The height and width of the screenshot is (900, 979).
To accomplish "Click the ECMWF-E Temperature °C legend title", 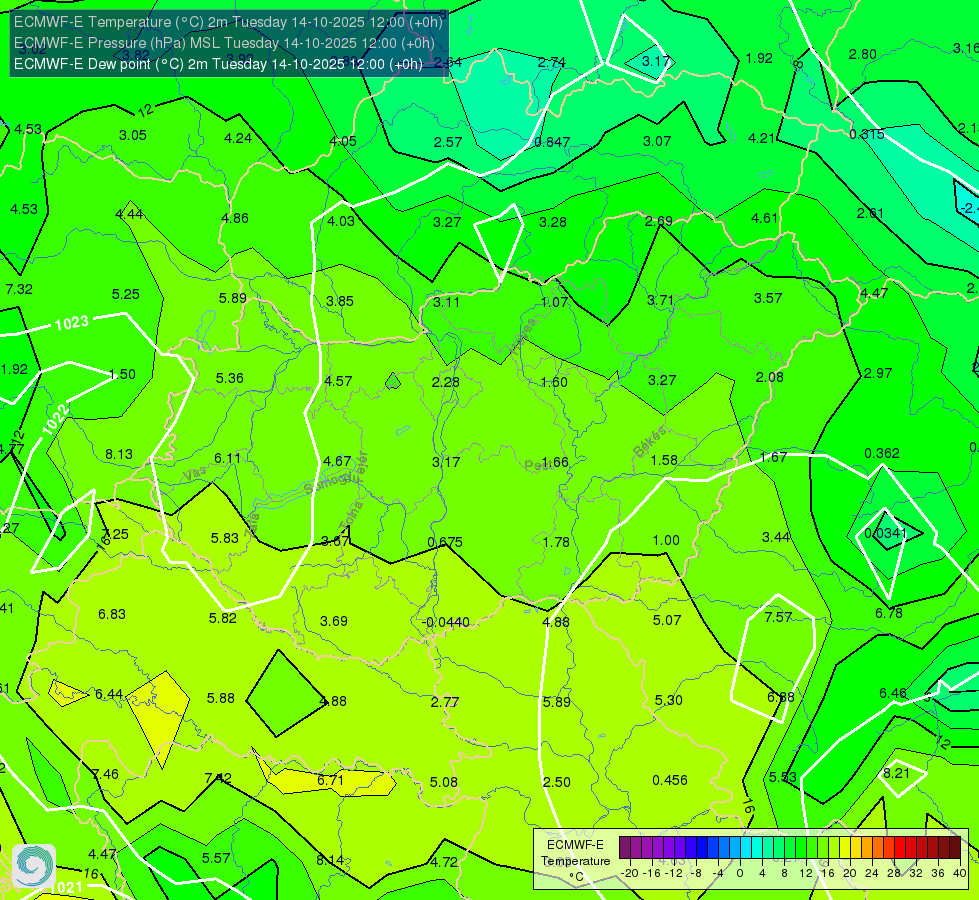I will [x=575, y=861].
